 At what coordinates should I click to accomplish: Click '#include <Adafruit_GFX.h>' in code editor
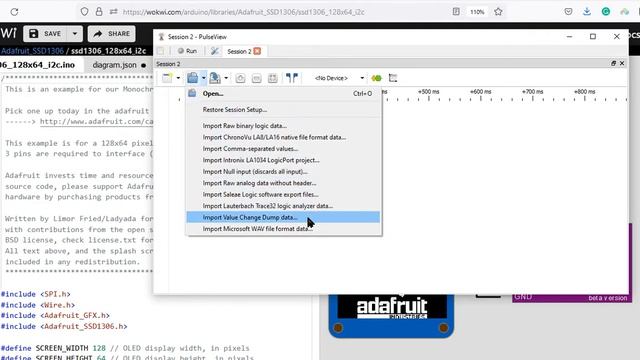[x=55, y=316]
